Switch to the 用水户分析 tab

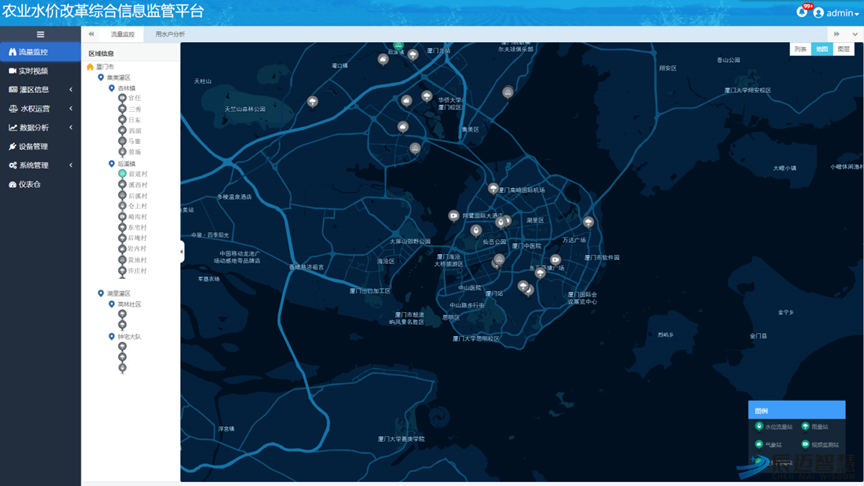[170, 34]
